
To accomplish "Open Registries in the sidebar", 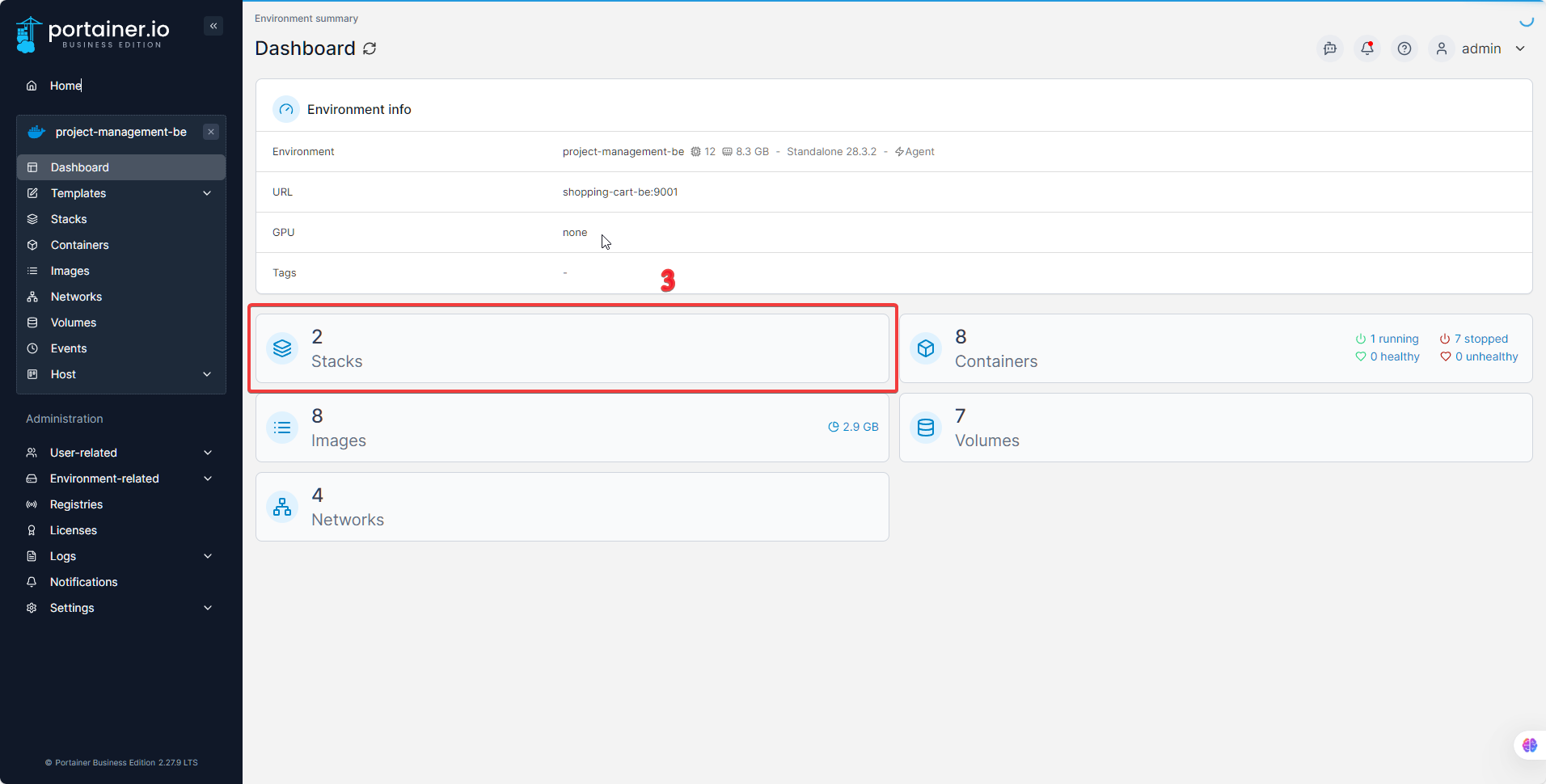I will tap(121, 504).
